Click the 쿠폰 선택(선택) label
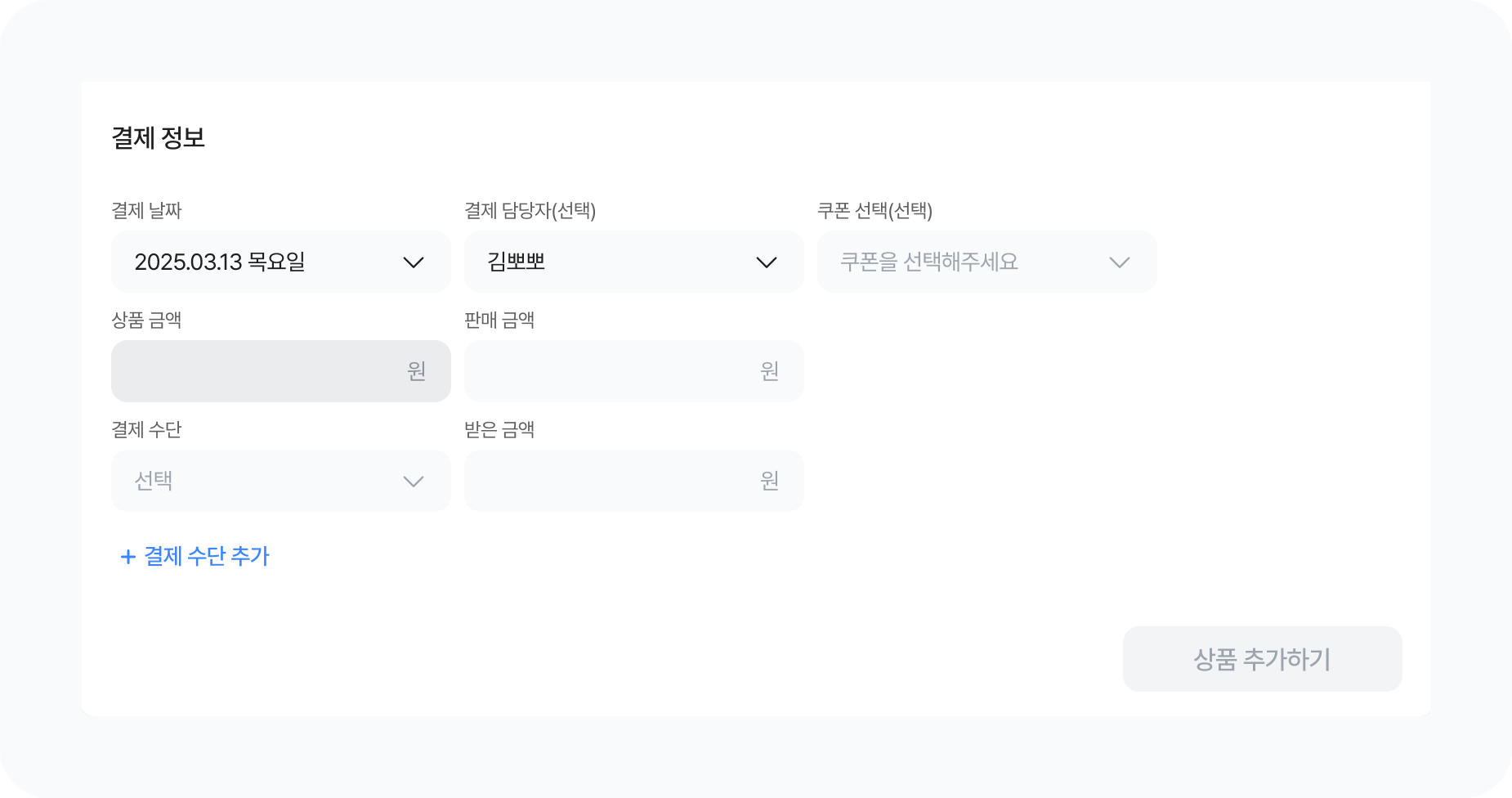Image resolution: width=1512 pixels, height=798 pixels. tap(875, 211)
